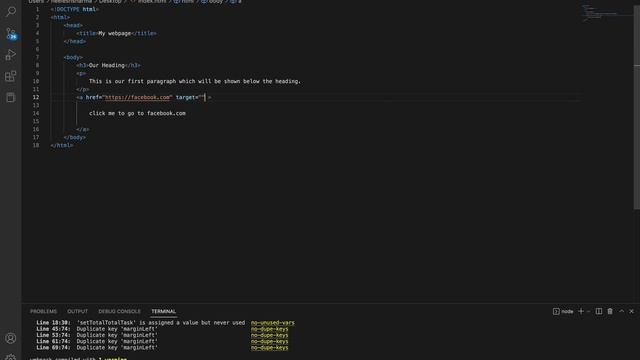Select the TERMINAL tab
This screenshot has height=360, width=640.
coord(163,311)
